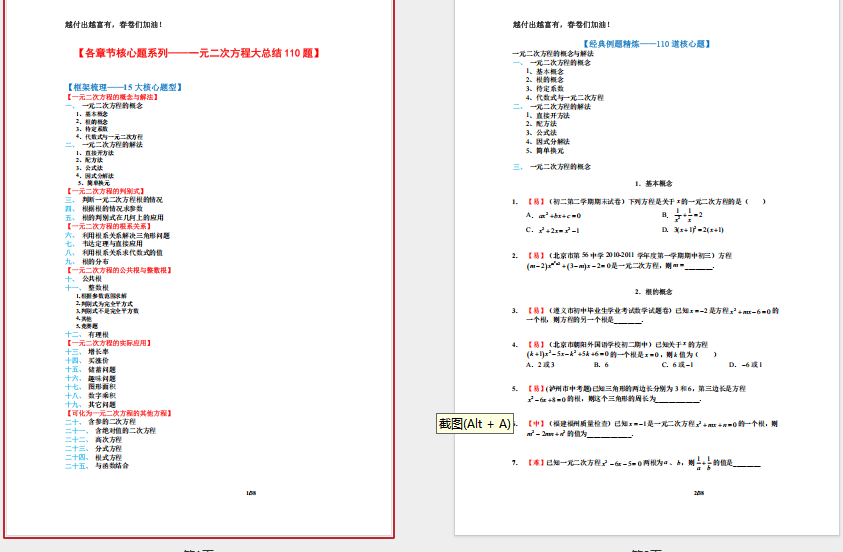Screen dimensions: 843x552
Task: Click the 框架梳理 15大核心题型 heading
Action: pyautogui.click(x=122, y=88)
